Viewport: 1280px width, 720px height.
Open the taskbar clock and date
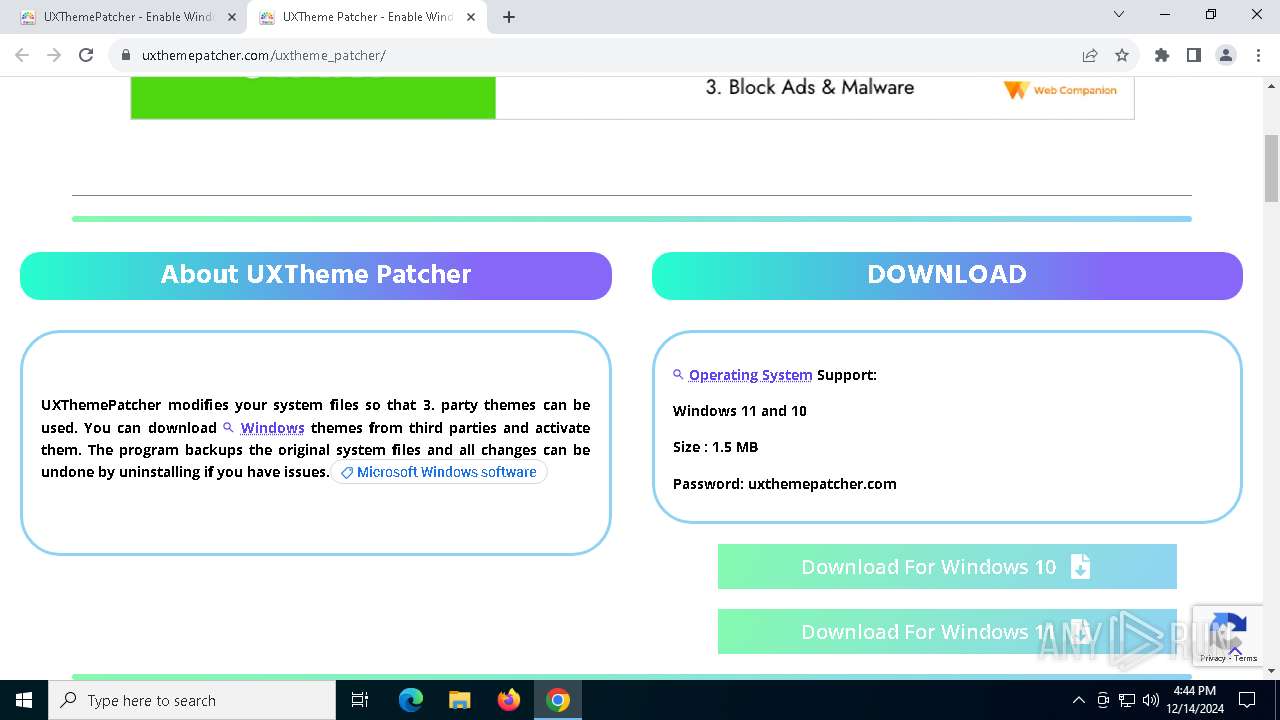tap(1195, 700)
